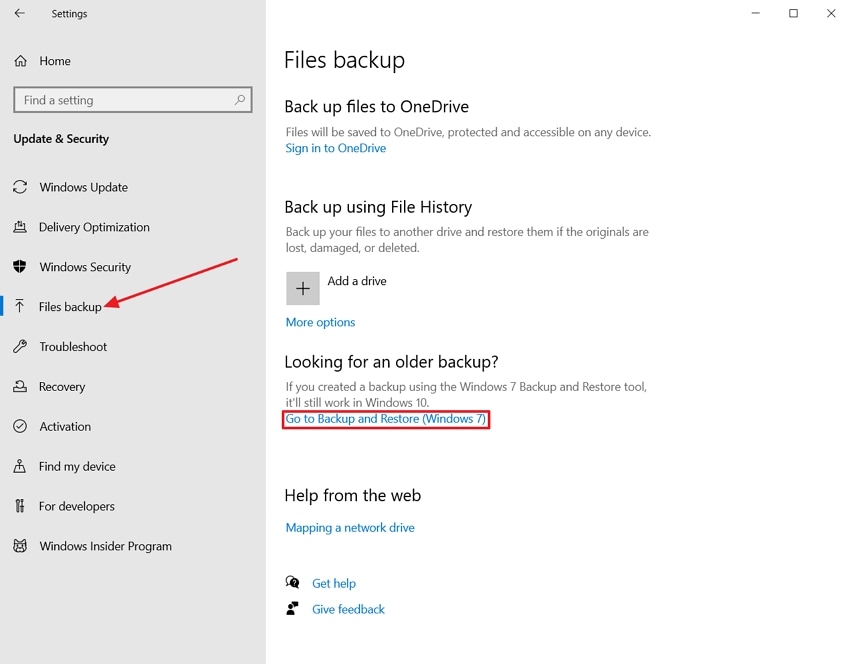Click the search magnifier icon

tap(239, 100)
